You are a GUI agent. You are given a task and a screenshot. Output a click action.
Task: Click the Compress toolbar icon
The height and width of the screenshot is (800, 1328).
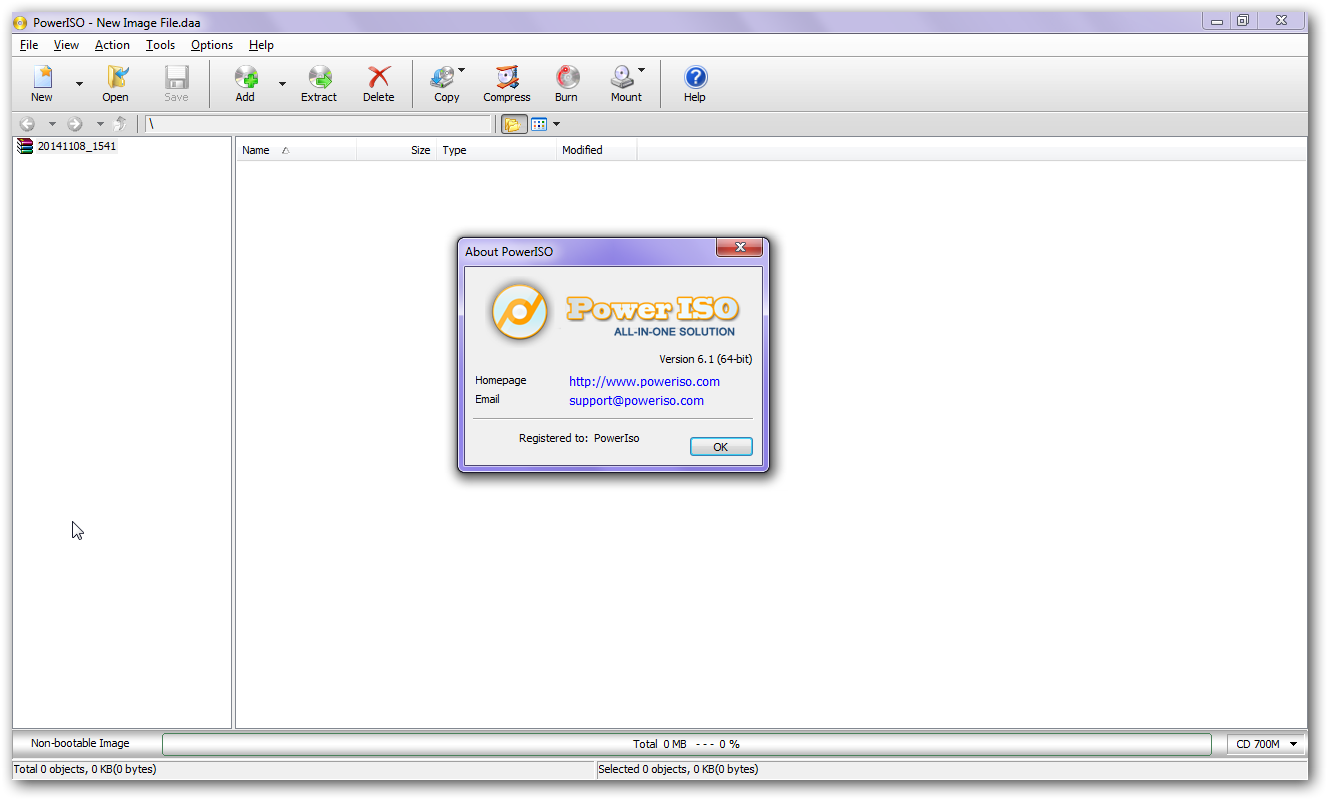pos(507,78)
